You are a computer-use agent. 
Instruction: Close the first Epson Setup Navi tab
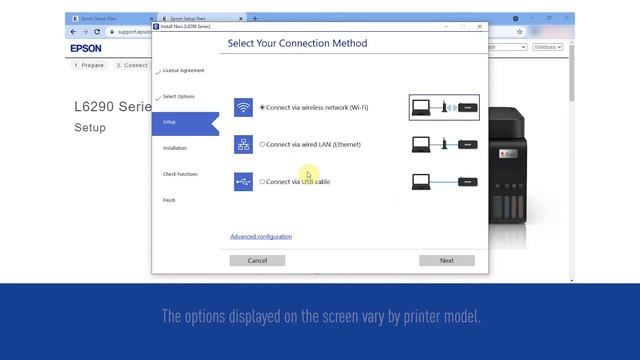coord(151,19)
